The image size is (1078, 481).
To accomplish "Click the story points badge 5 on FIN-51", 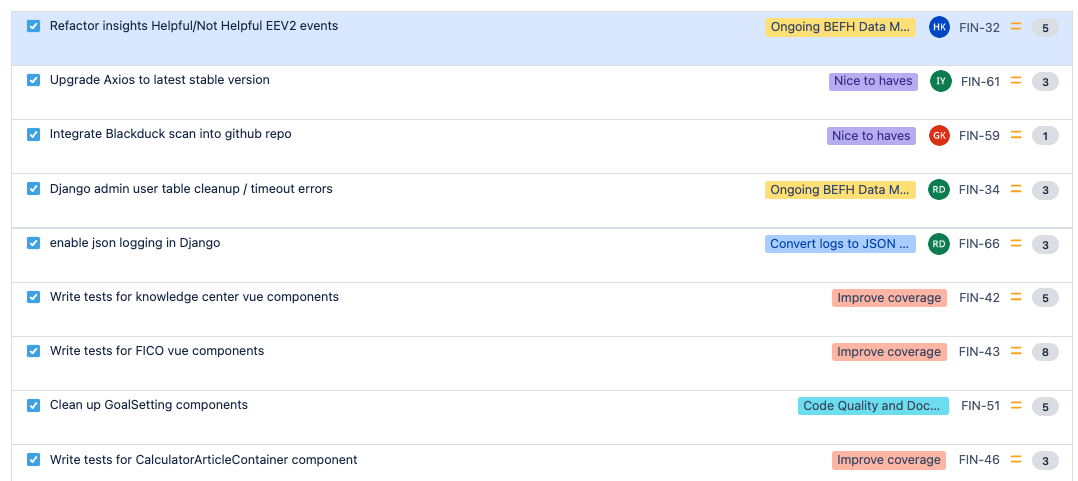I will (x=1045, y=407).
